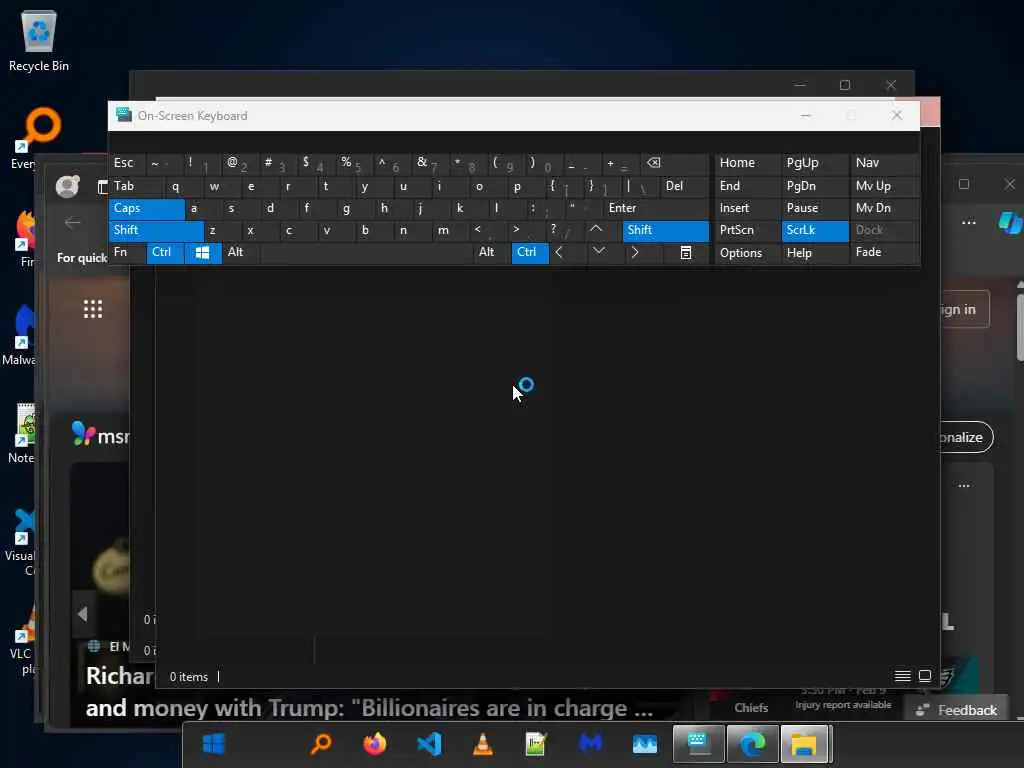Tap the Esc key on the keyboard
Viewport: 1024px width, 768px height.
click(x=127, y=163)
